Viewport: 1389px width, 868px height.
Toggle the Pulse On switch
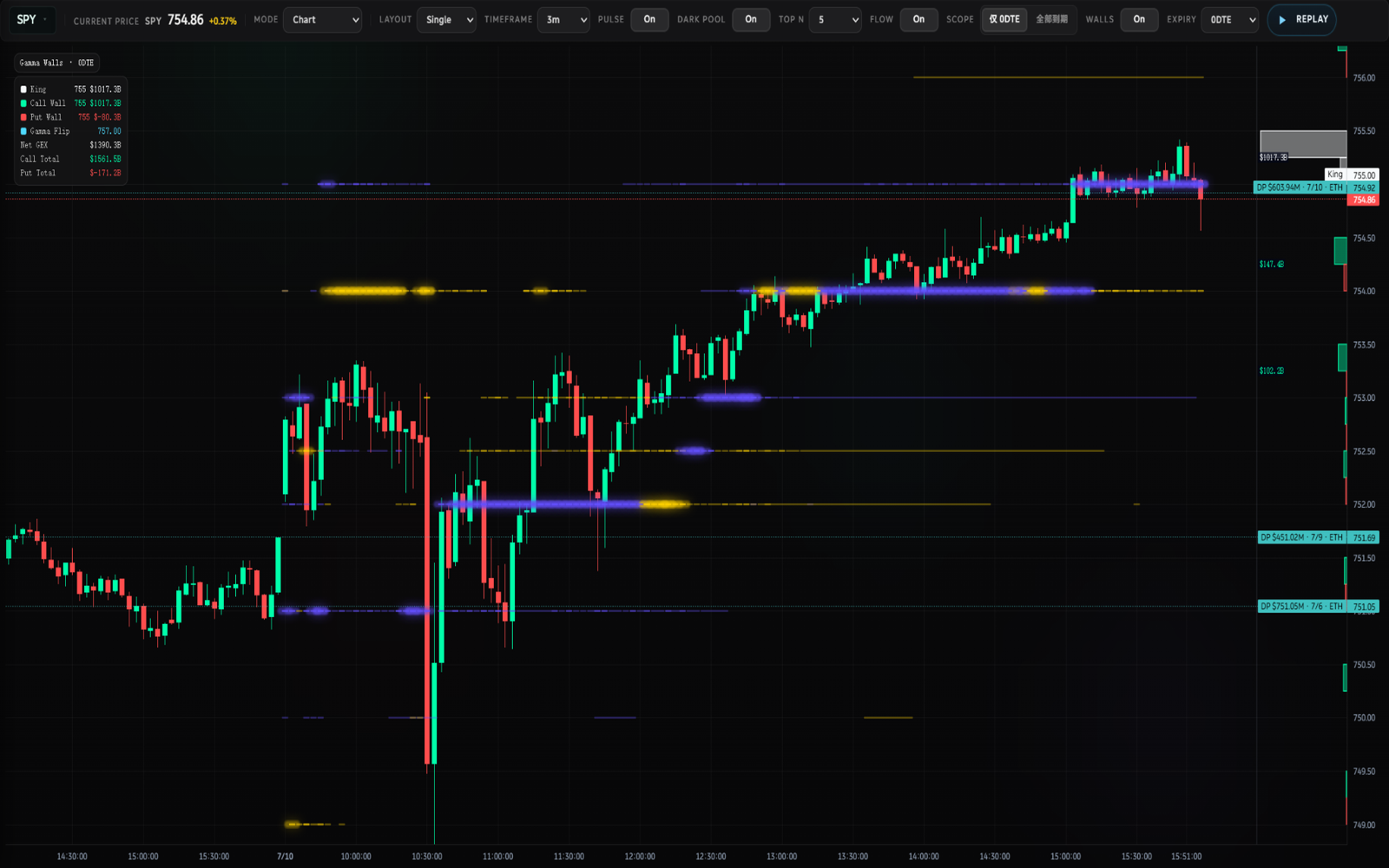649,19
